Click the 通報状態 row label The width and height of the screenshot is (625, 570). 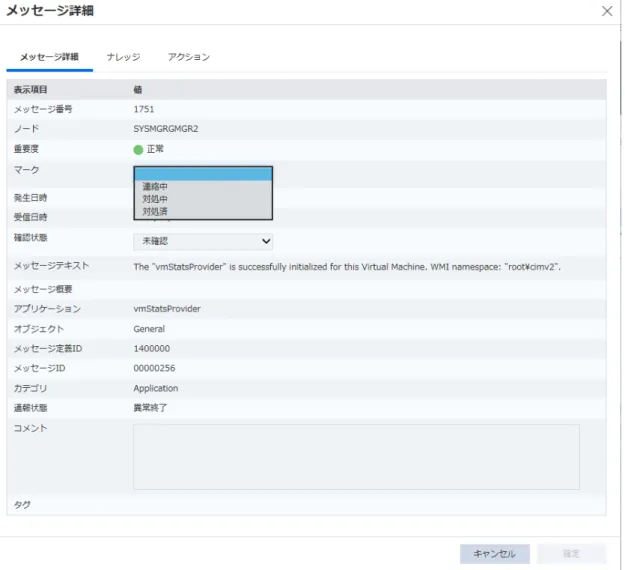(x=31, y=408)
